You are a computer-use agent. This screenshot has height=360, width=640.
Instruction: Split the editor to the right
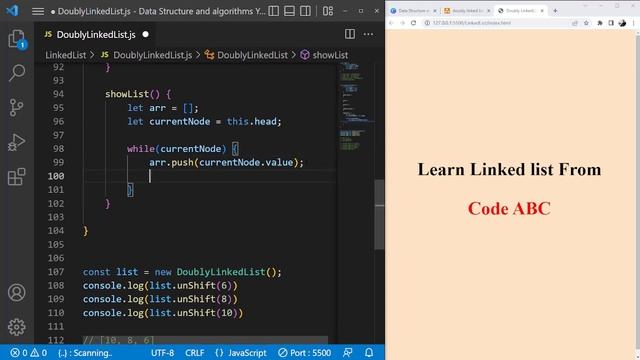tap(350, 34)
